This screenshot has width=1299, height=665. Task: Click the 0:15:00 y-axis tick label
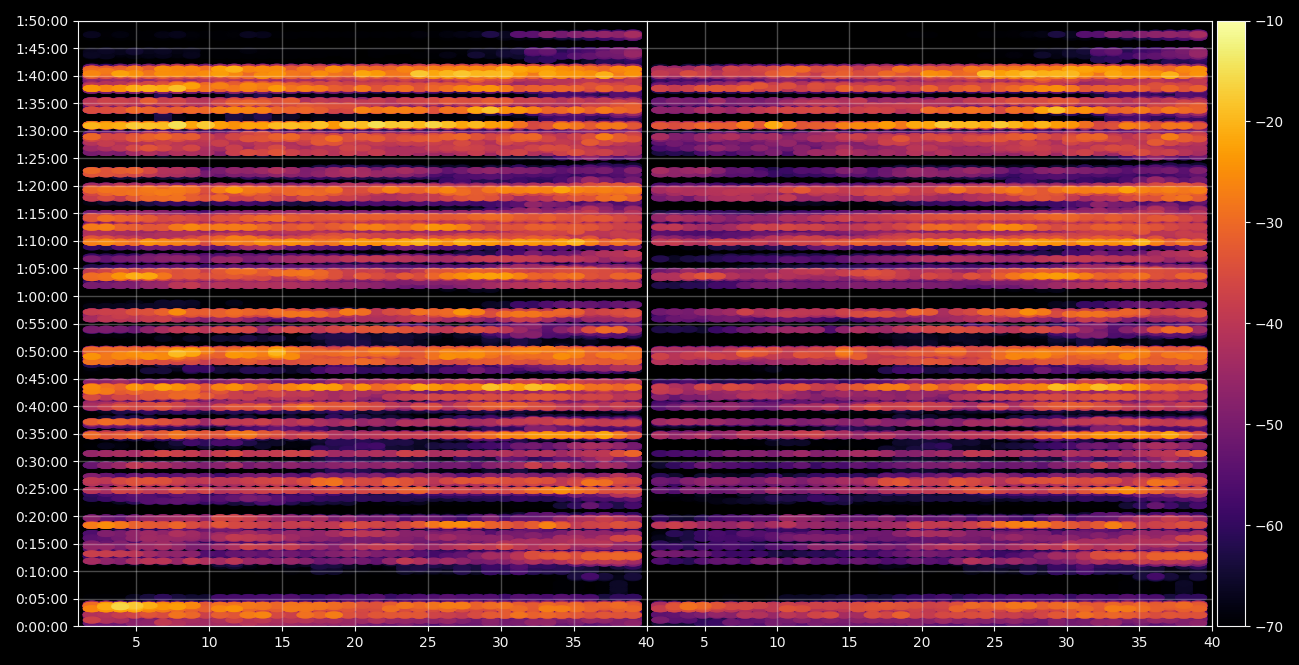[42, 544]
